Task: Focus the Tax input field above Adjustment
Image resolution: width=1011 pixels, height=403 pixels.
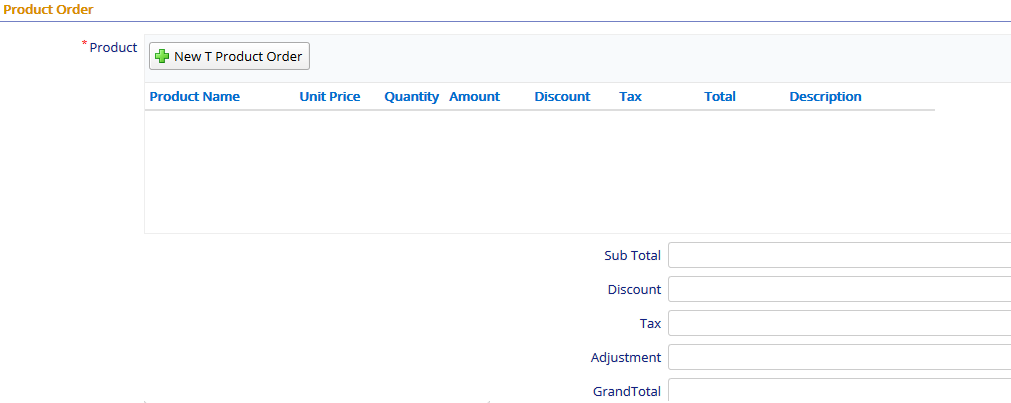Action: [x=839, y=323]
